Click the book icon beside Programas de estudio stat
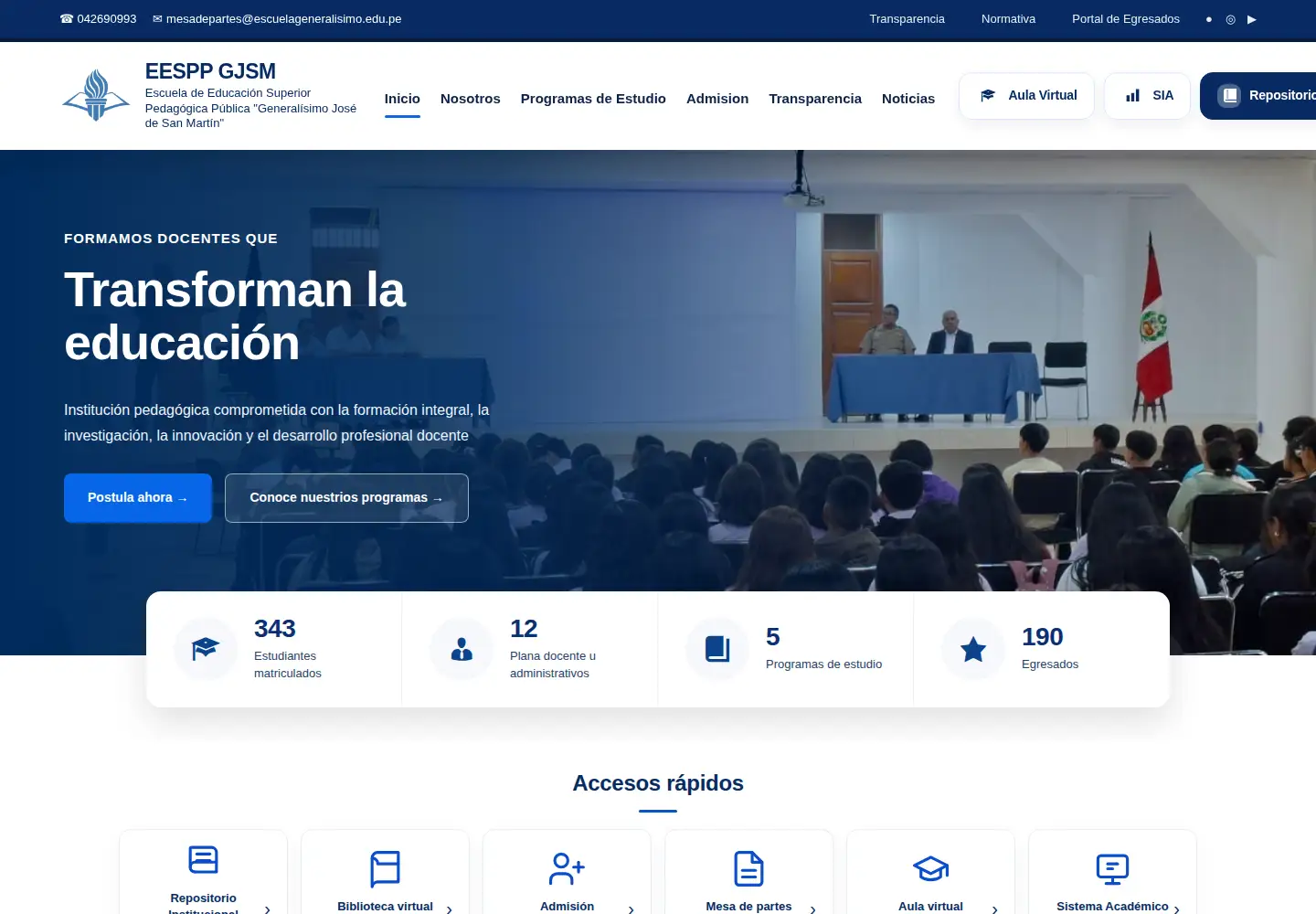Screen dimensions: 1316x914 point(717,649)
